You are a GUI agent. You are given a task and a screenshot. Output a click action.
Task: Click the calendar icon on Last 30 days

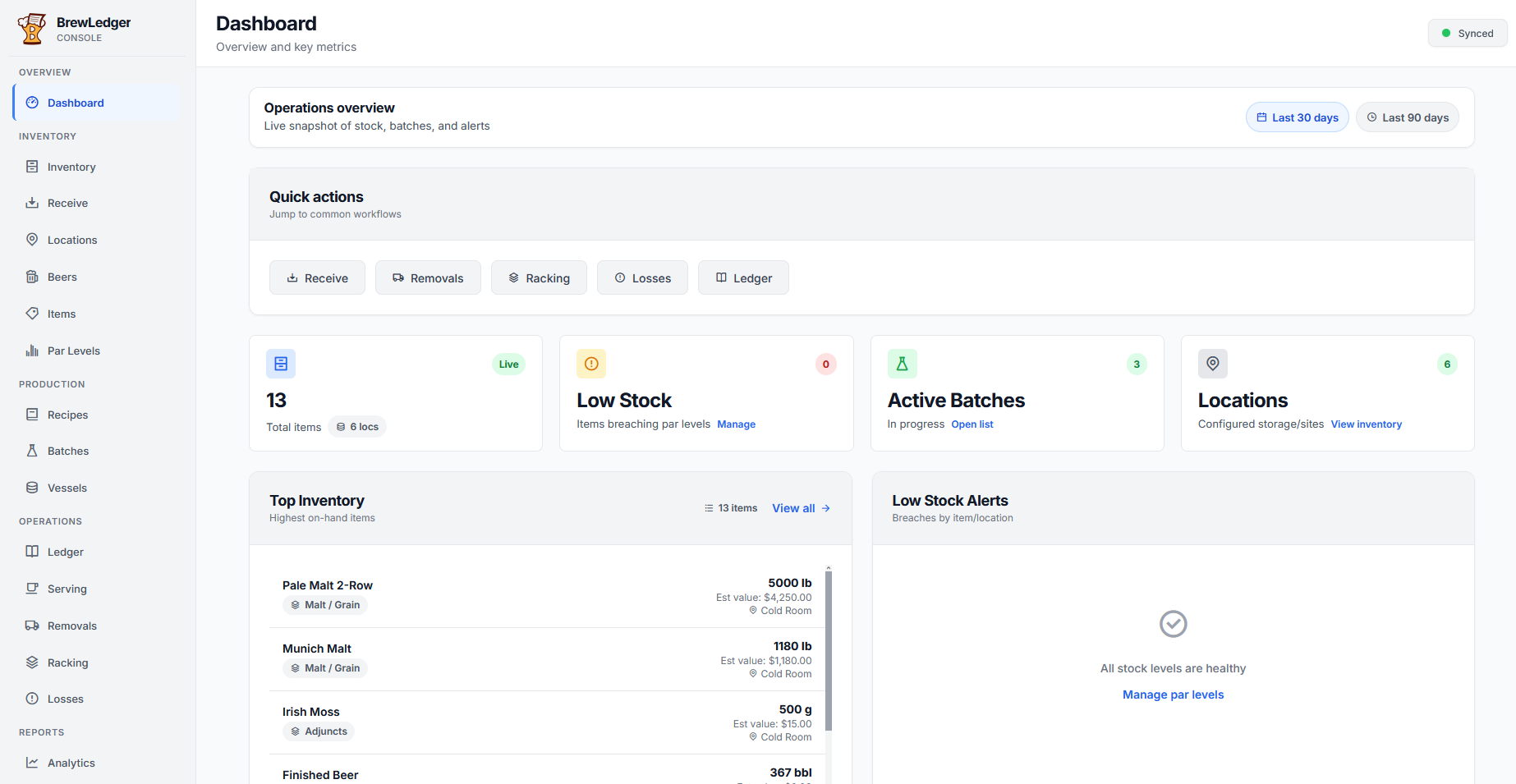coord(1262,117)
